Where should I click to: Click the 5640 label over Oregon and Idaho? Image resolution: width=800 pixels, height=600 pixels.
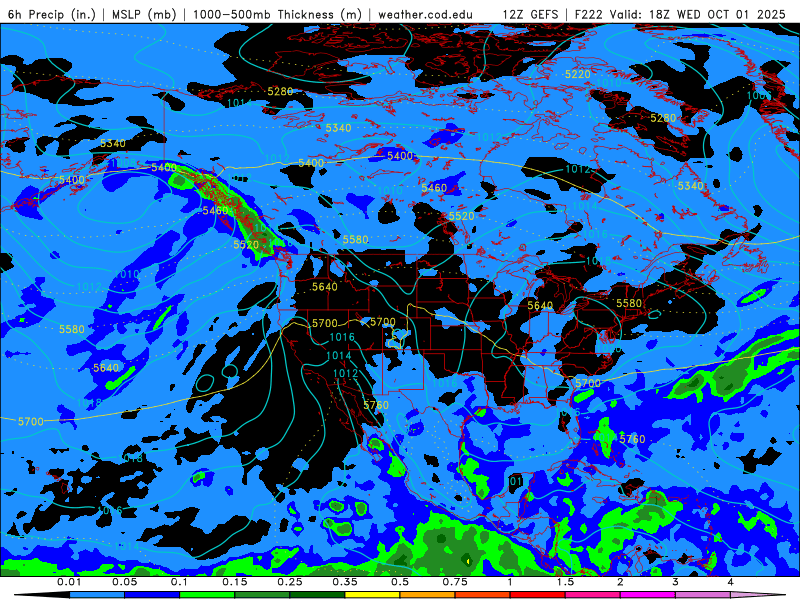click(324, 287)
